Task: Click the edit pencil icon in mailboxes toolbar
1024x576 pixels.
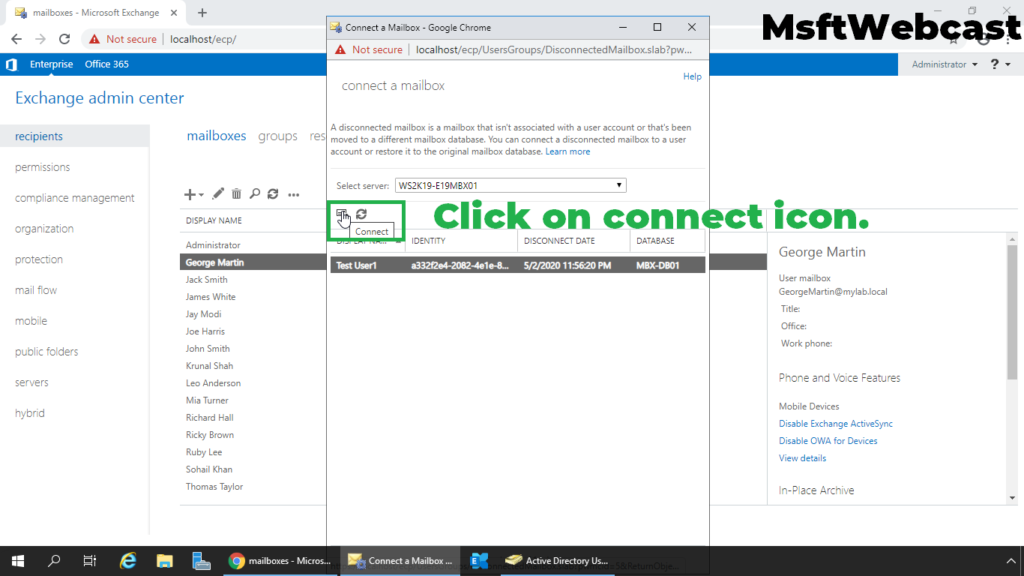Action: 218,194
